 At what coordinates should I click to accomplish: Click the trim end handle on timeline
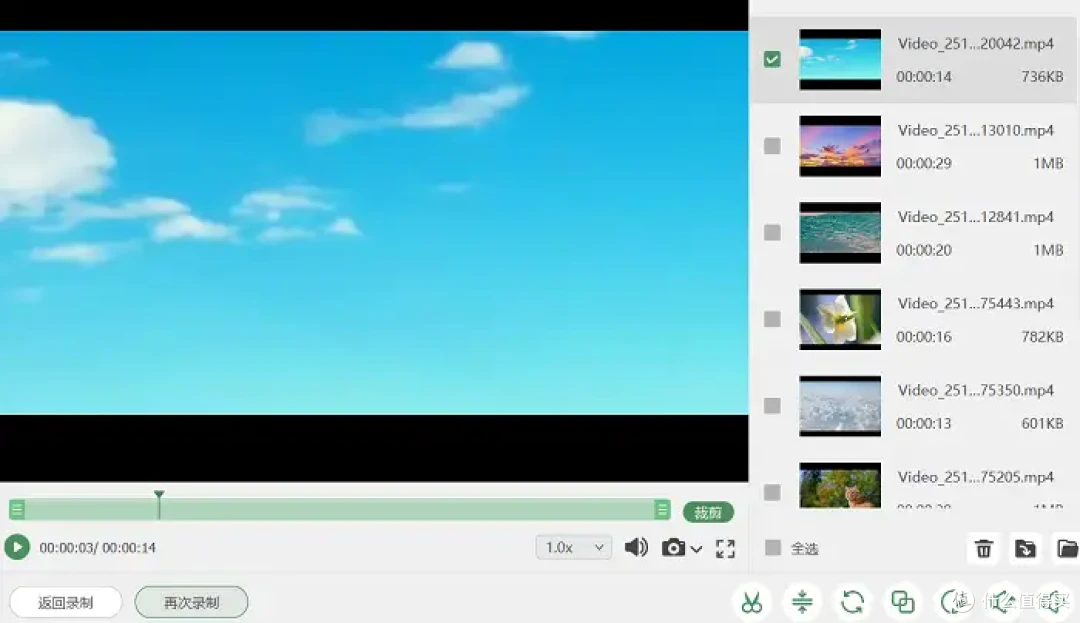pyautogui.click(x=662, y=509)
